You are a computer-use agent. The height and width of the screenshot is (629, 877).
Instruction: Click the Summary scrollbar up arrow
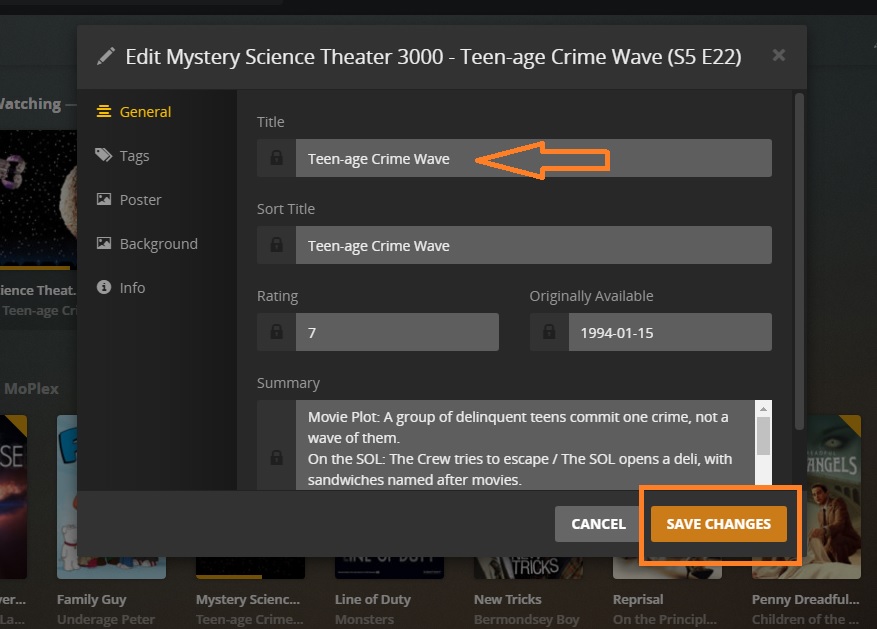tap(763, 409)
